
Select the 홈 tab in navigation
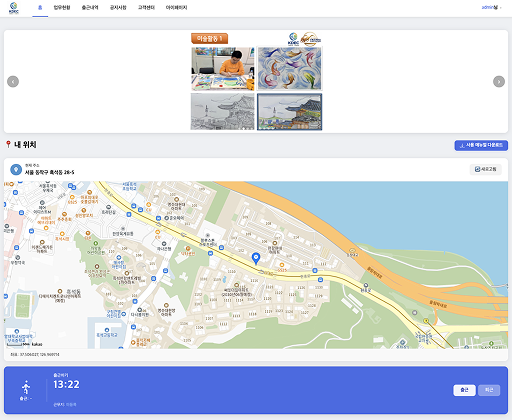point(40,8)
